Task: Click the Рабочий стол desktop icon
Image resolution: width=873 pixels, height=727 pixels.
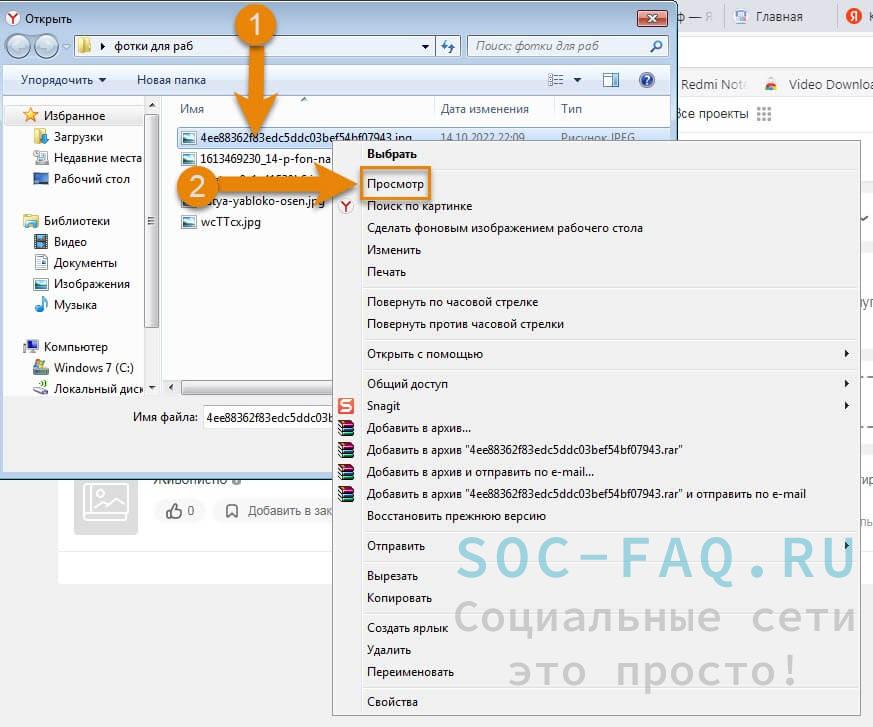Action: (41, 179)
